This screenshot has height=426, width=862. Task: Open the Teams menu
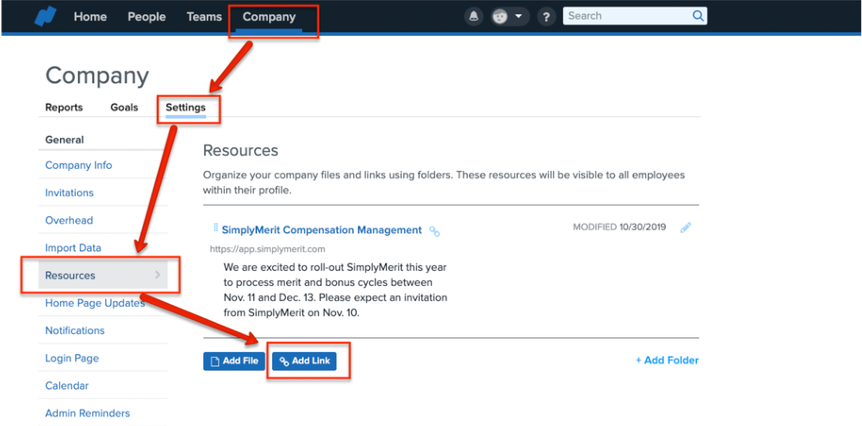click(x=204, y=17)
